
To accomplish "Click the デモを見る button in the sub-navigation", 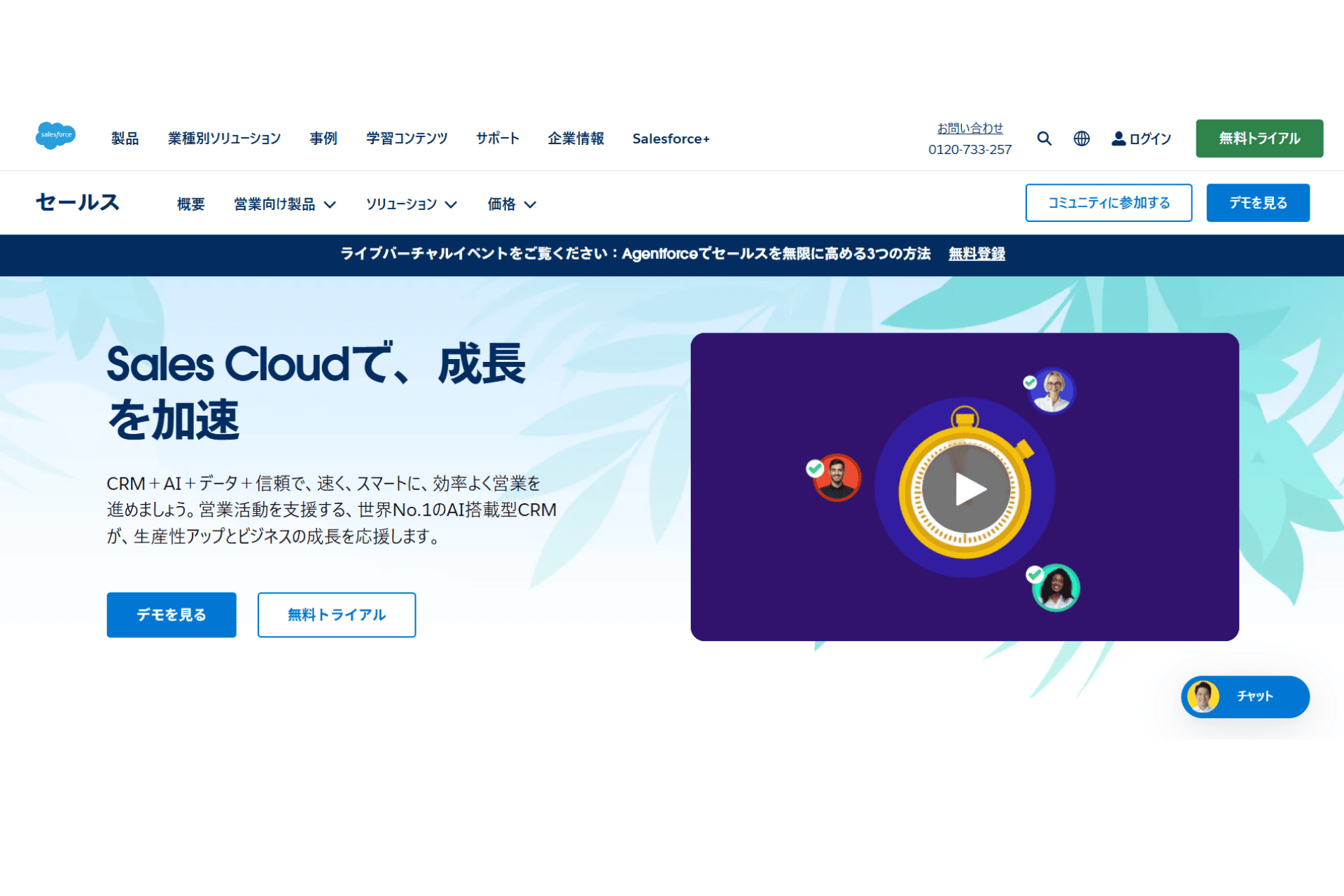I will coord(1258,203).
